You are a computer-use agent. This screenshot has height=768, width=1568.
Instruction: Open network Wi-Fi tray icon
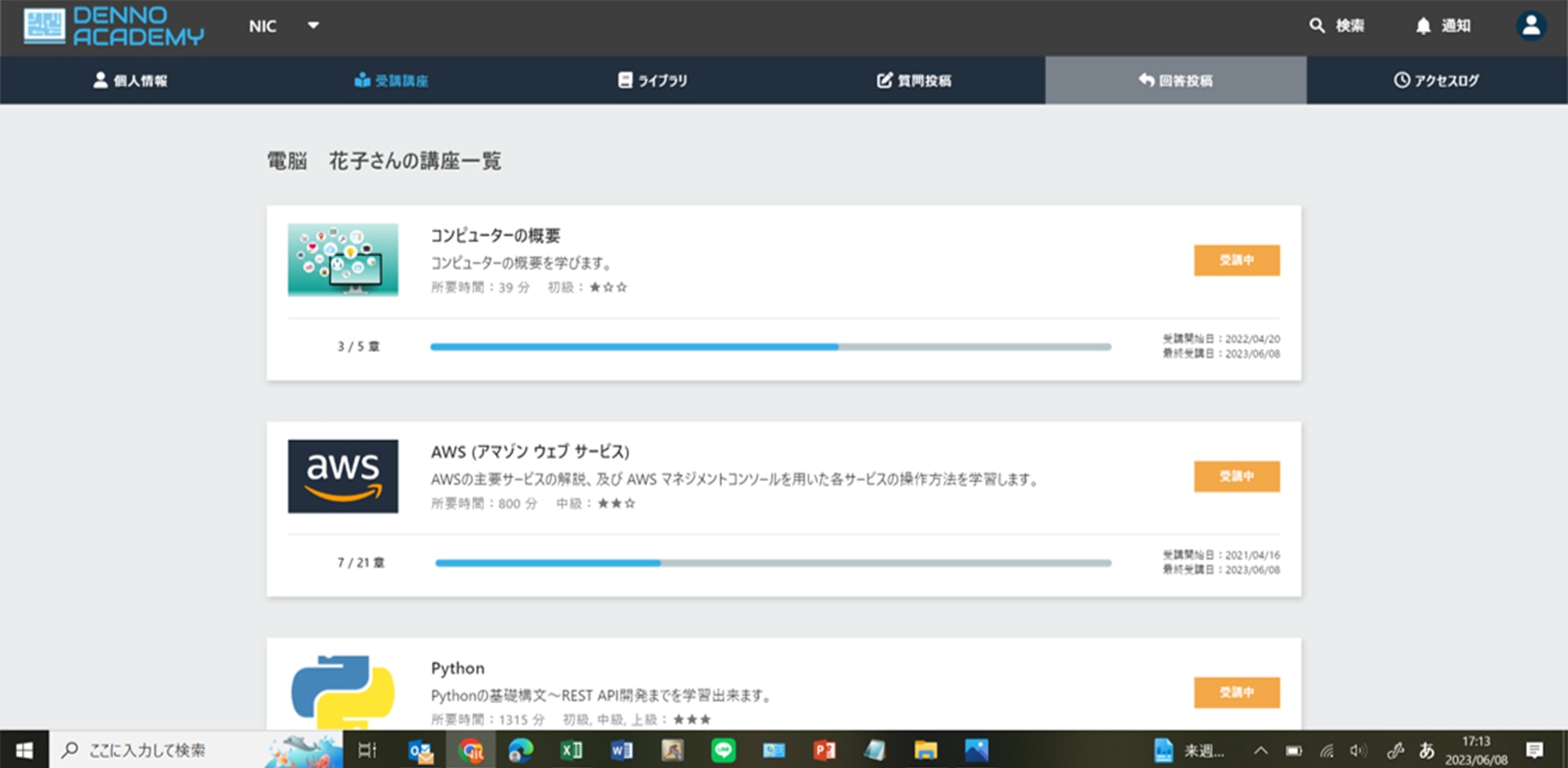pos(1327,751)
